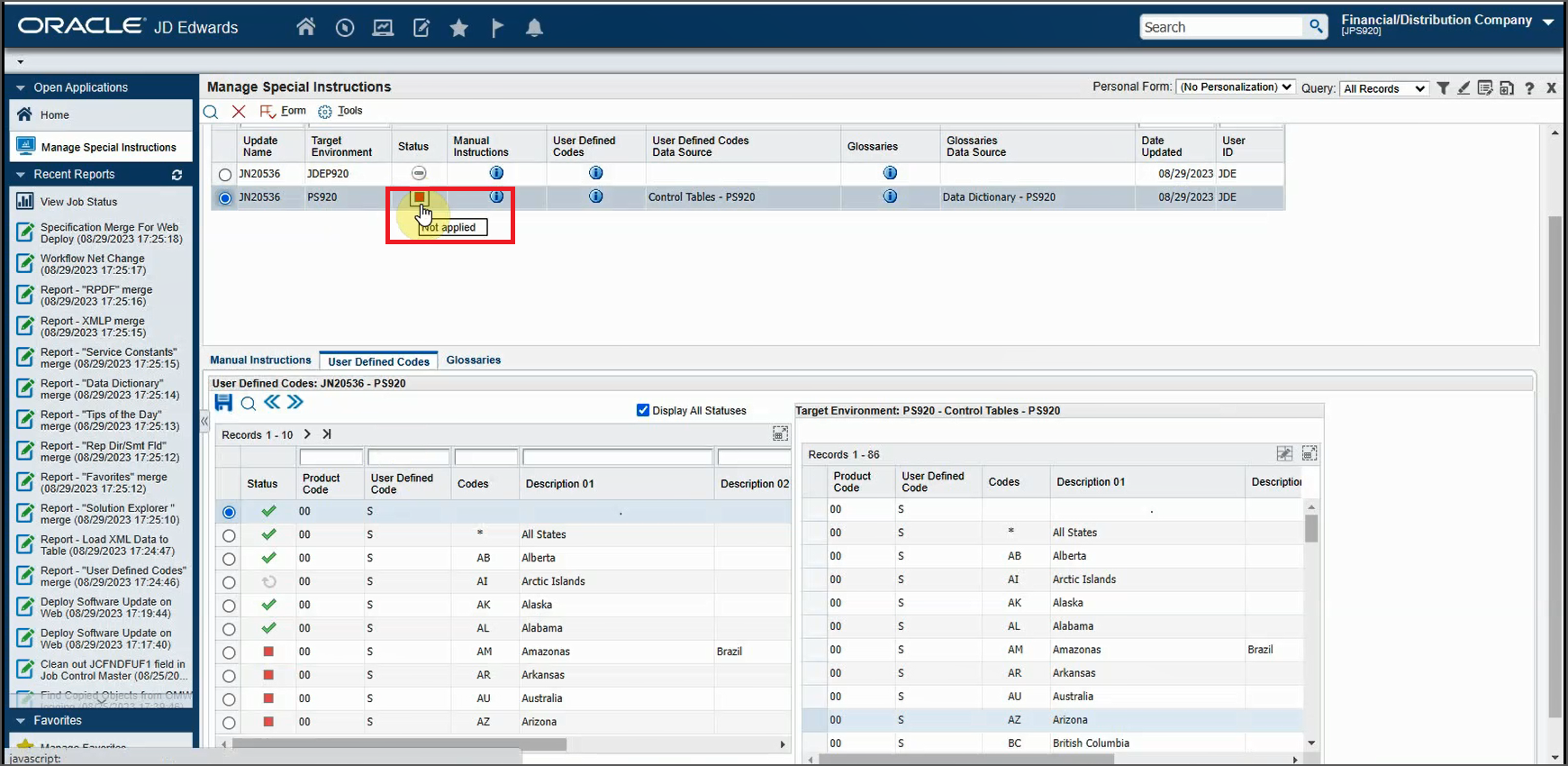Open the Home icon in the top bar

306,27
